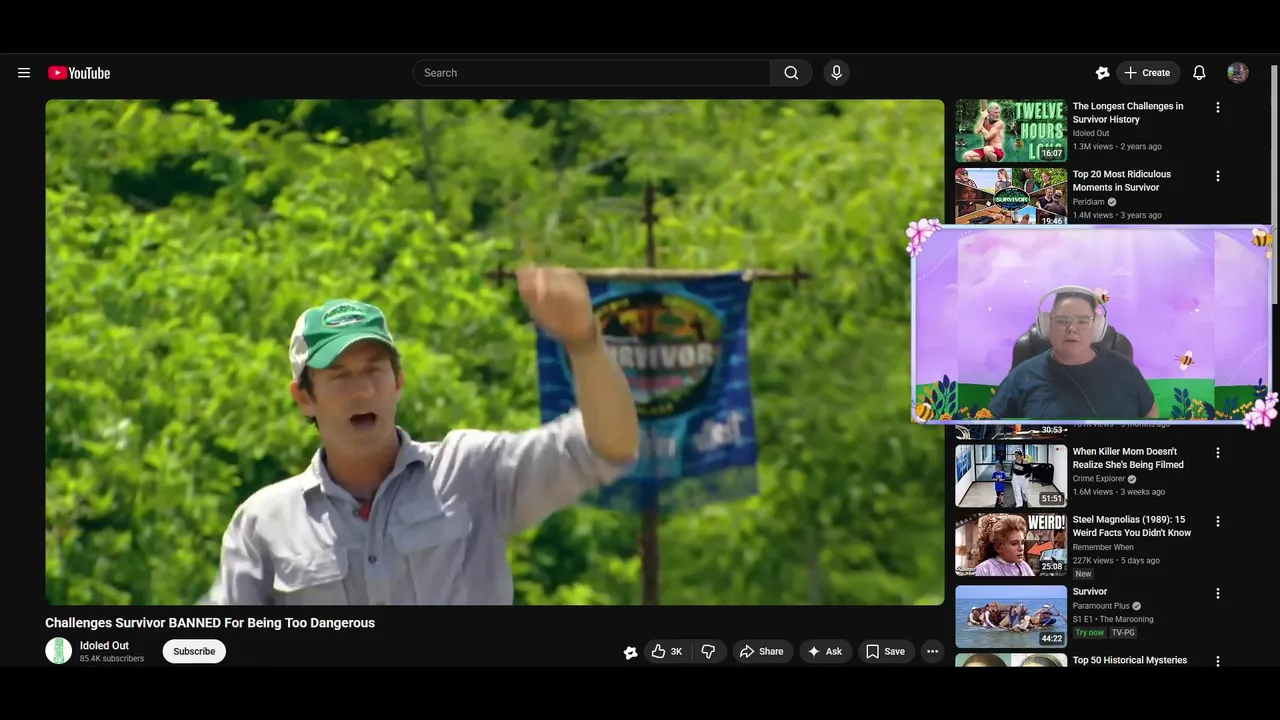Screen dimensions: 1280x720
Task: Open options for Killer Mom video
Action: pos(1218,453)
